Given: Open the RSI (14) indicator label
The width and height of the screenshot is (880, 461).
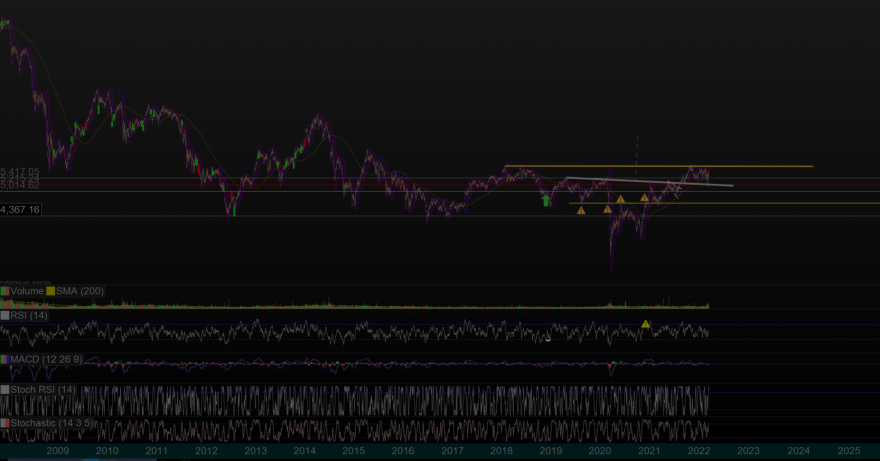Looking at the screenshot, I should 29,316.
